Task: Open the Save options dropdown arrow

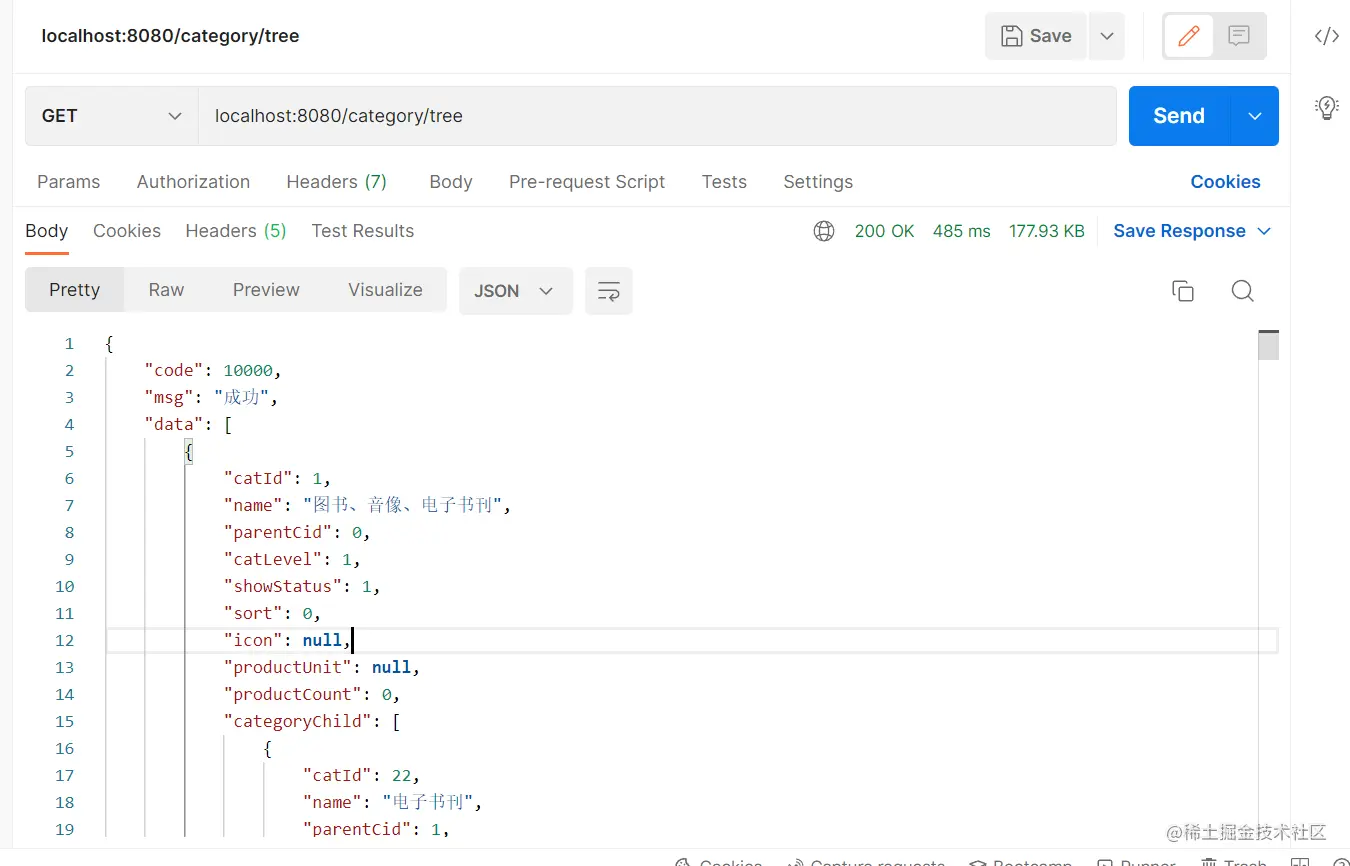Action: [x=1106, y=36]
